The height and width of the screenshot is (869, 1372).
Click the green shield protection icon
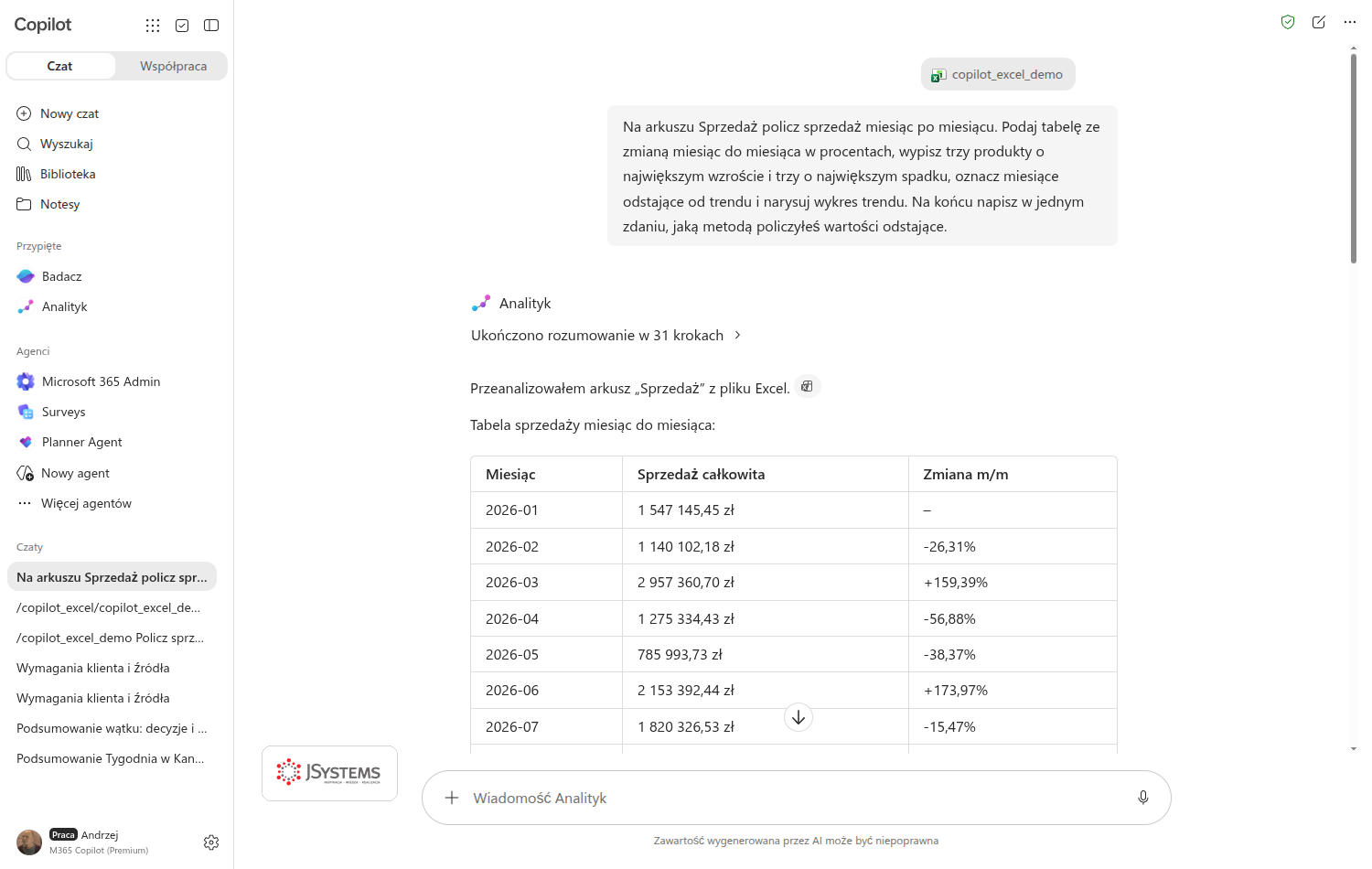(1288, 22)
